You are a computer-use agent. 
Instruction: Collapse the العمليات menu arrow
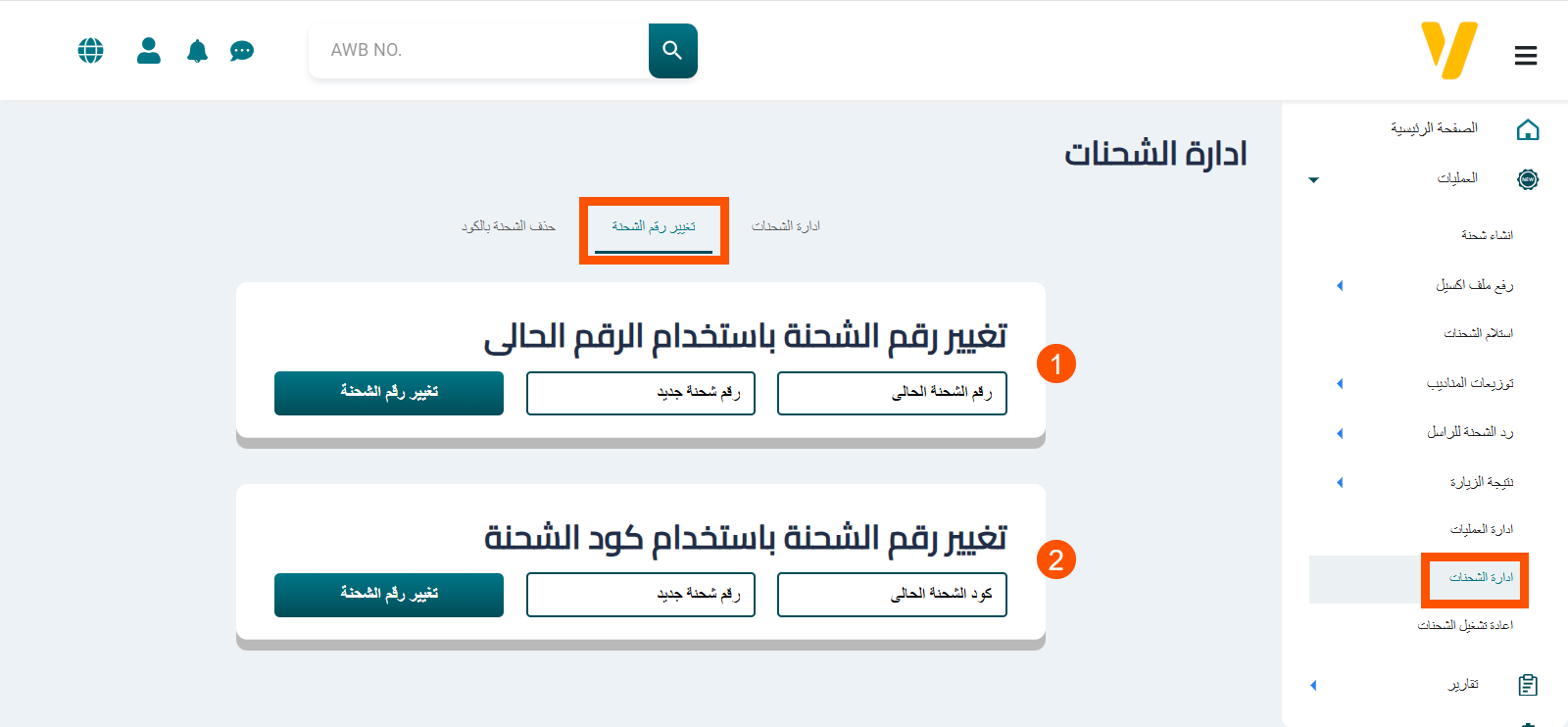coord(1313,179)
